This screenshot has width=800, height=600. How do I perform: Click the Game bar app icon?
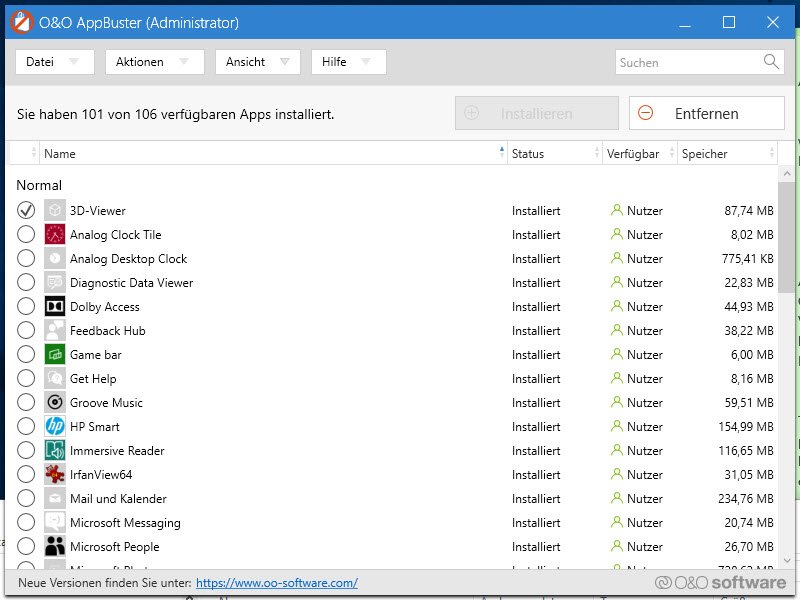point(55,355)
